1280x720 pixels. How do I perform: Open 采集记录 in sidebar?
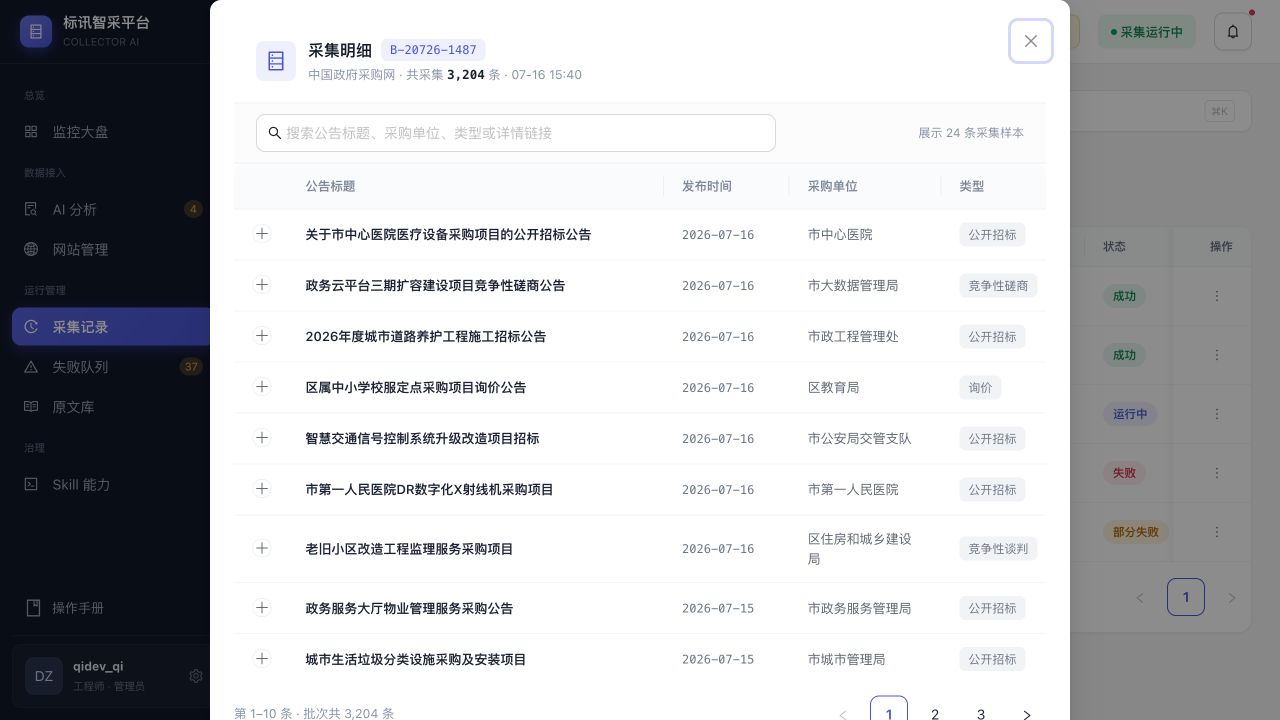[111, 327]
